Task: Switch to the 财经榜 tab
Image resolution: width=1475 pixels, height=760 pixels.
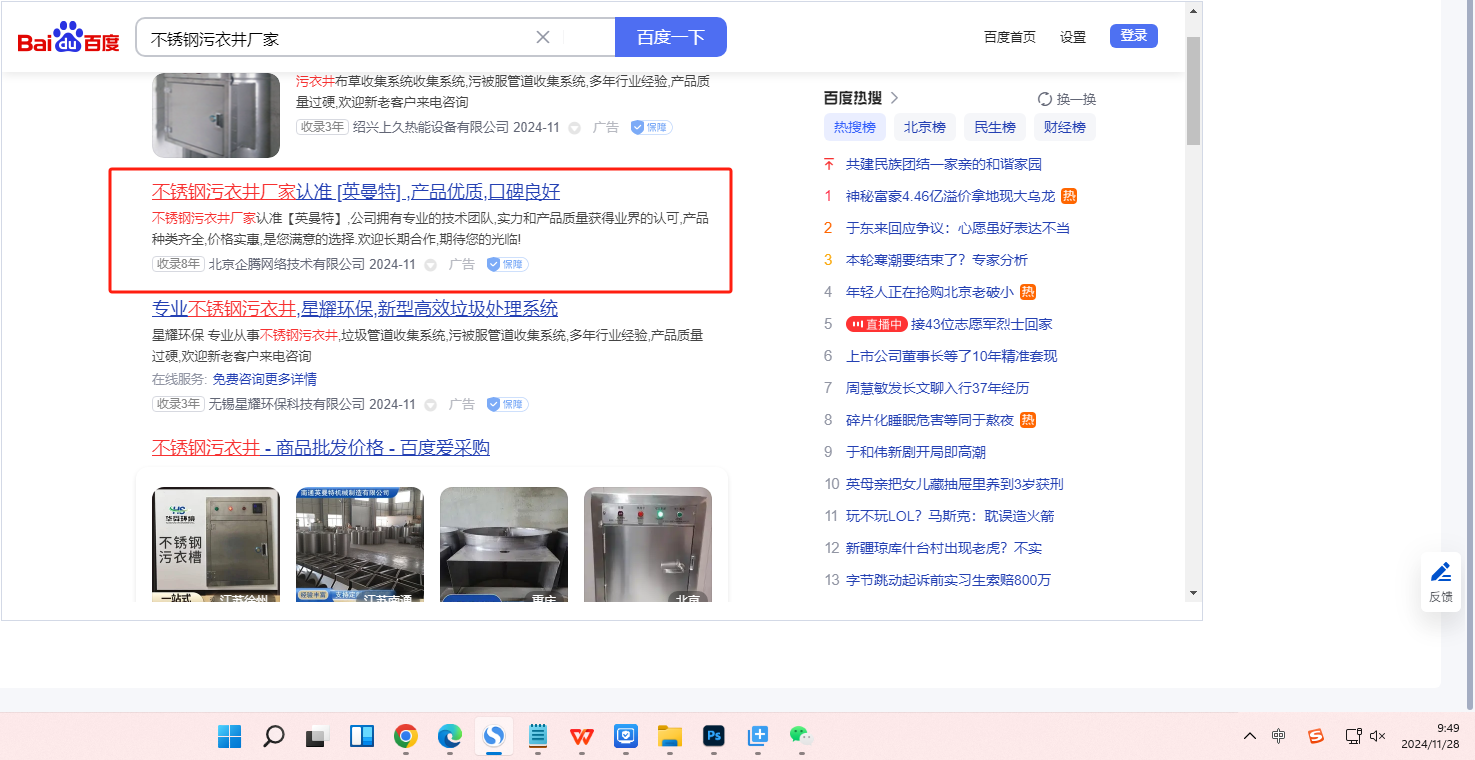Action: tap(1065, 127)
